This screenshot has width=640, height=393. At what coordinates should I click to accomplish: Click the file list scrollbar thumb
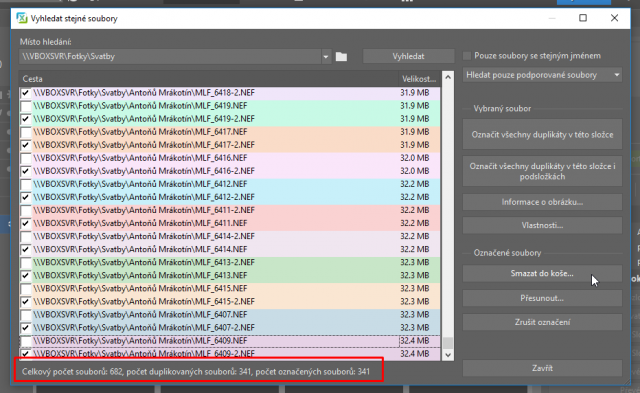pos(448,343)
